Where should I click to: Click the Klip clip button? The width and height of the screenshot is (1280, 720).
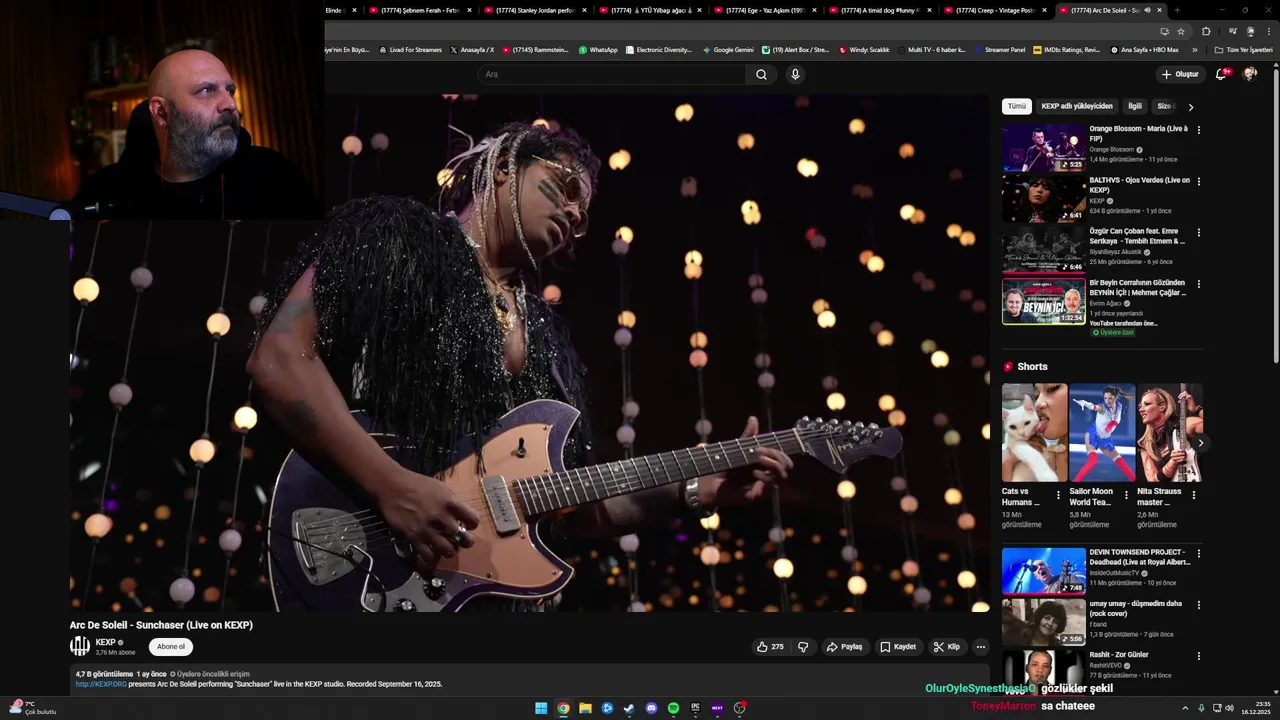click(947, 647)
